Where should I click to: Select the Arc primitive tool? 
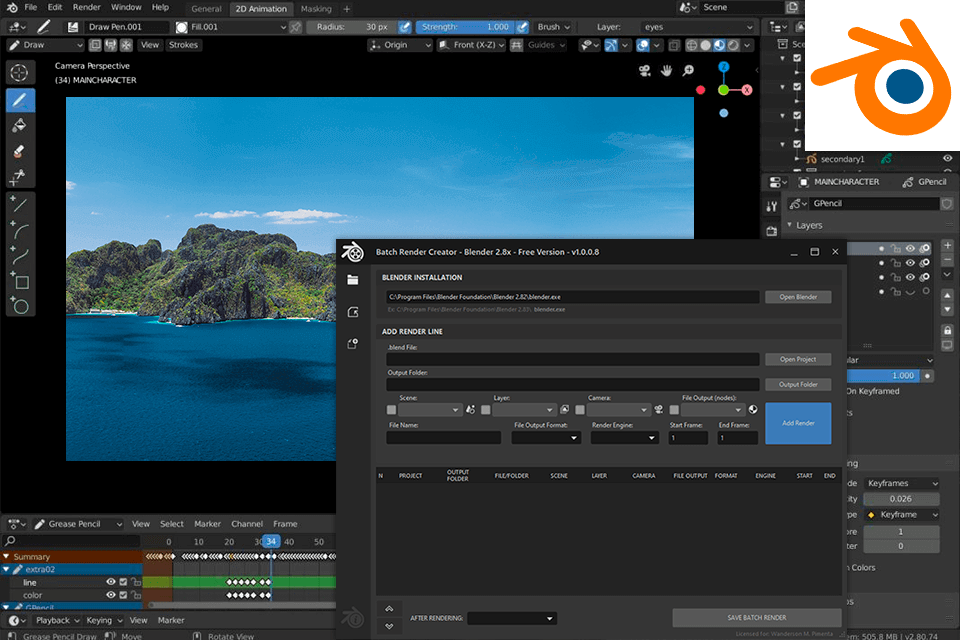[20, 230]
